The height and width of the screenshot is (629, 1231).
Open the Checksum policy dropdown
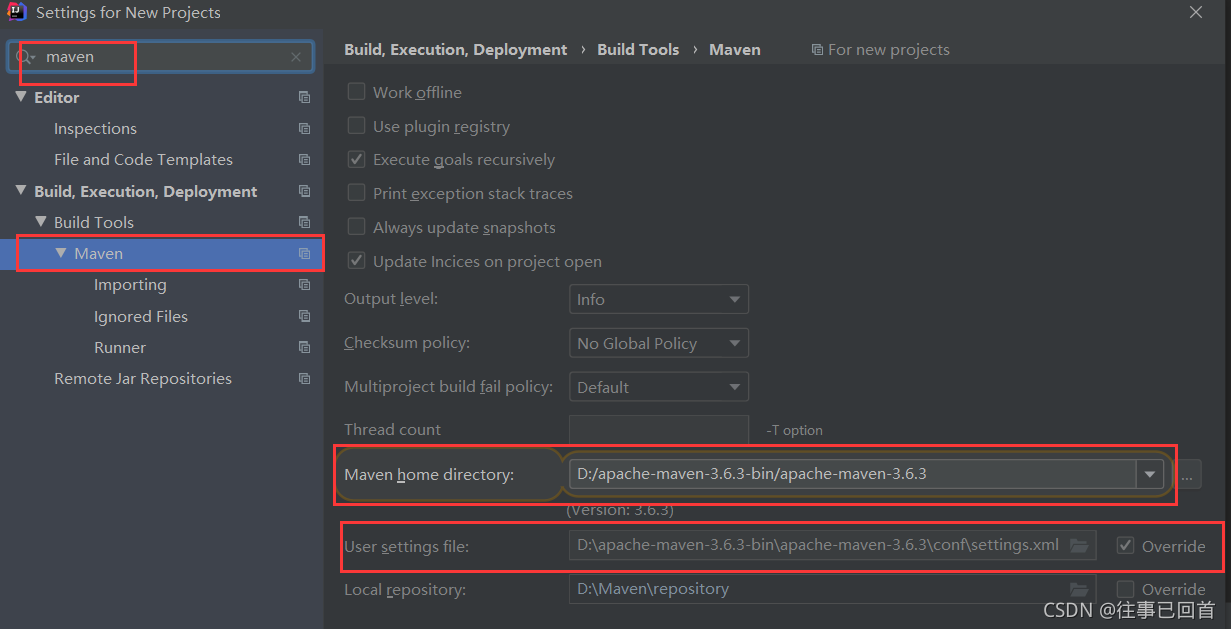click(658, 343)
